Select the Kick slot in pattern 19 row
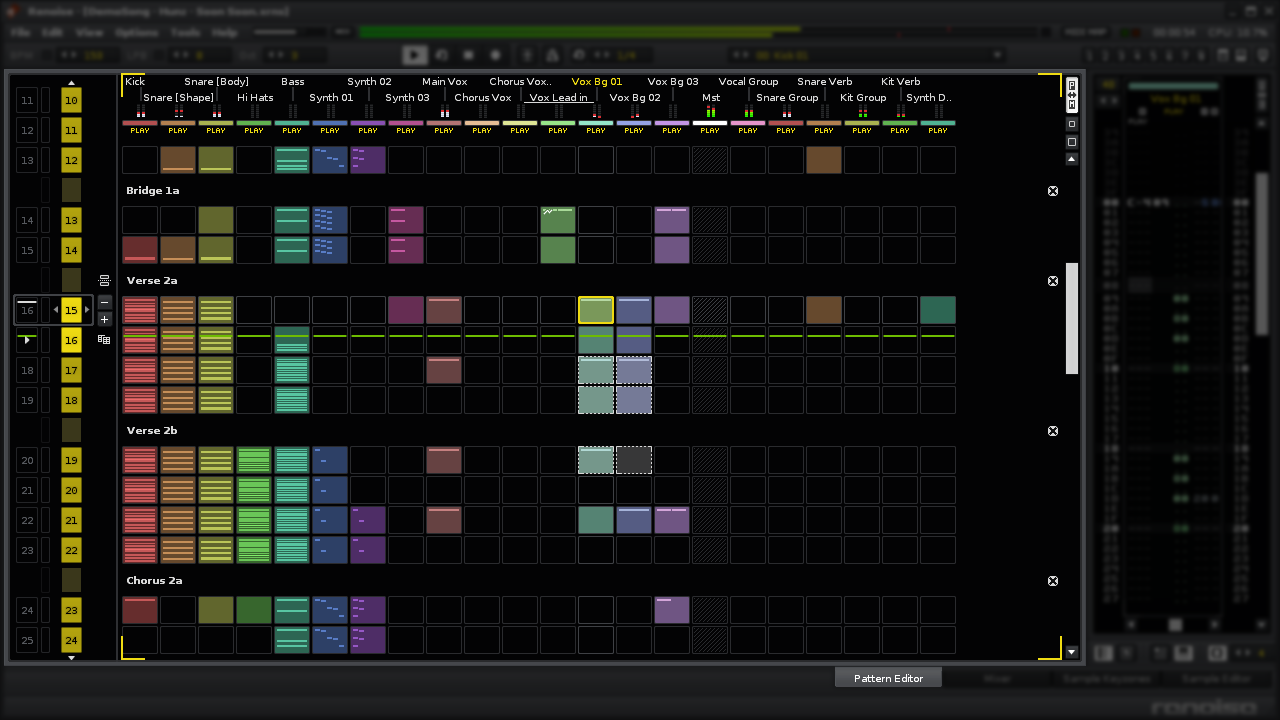Screen dimensions: 1280x720 [140, 460]
